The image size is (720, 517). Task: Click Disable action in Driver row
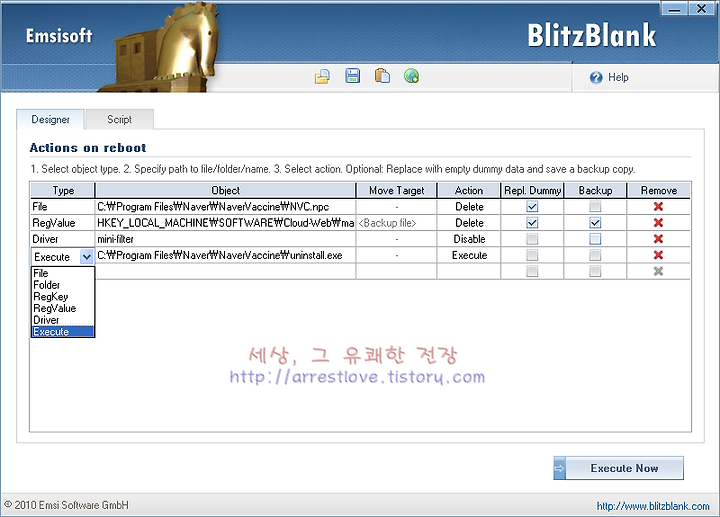point(469,239)
